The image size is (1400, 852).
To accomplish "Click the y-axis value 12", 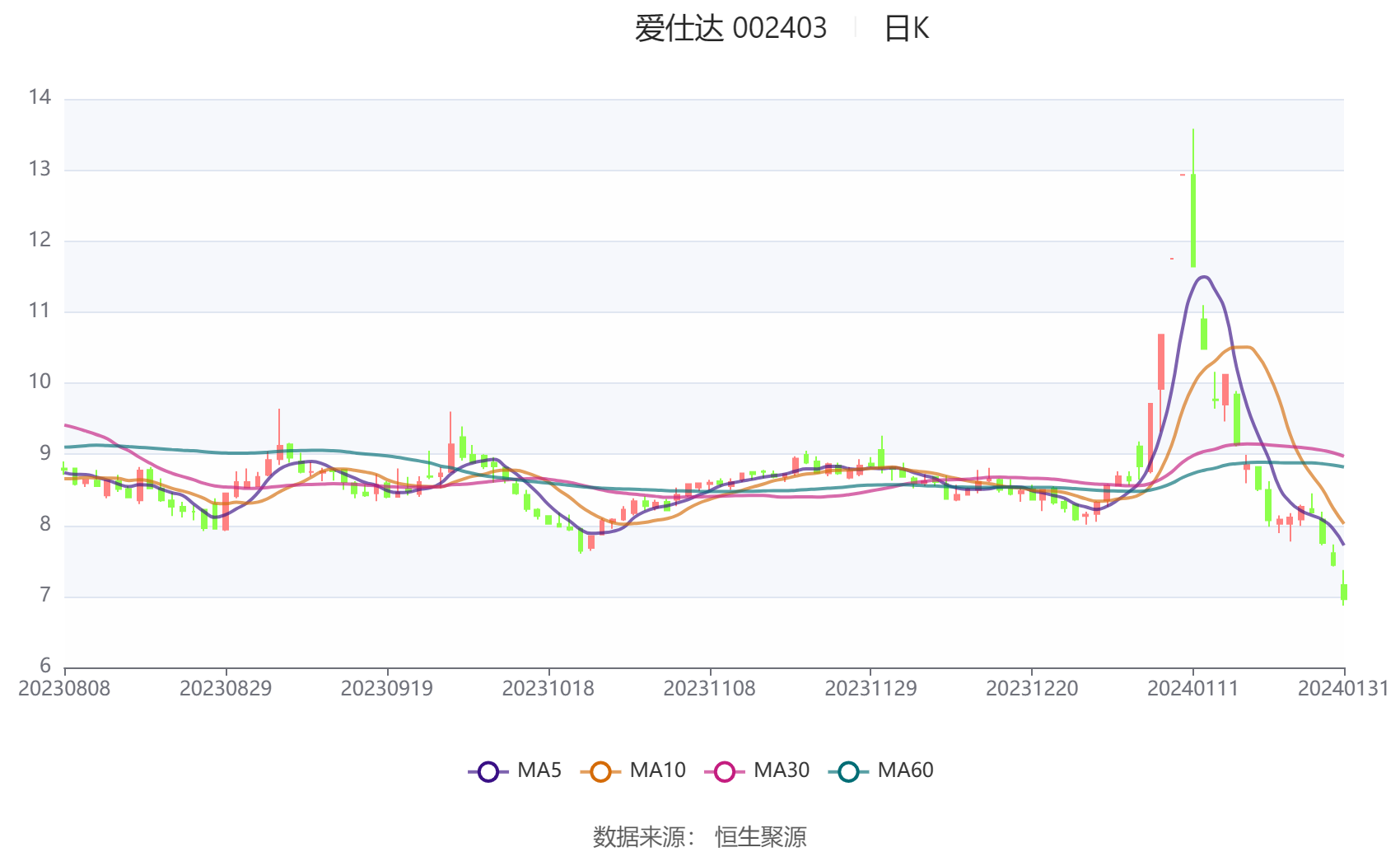I will coord(40,240).
